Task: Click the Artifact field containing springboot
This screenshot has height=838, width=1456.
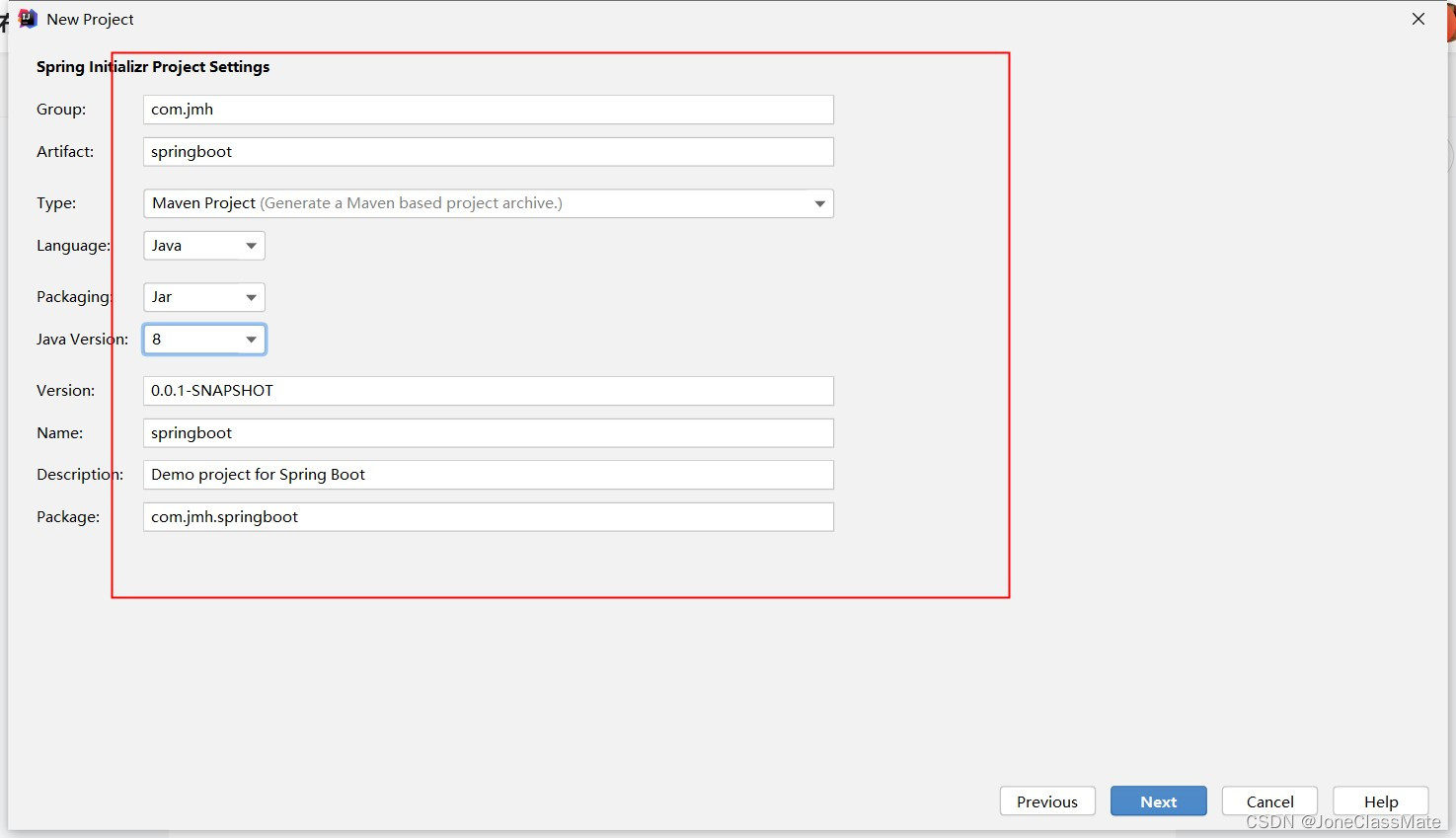Action: (x=489, y=152)
